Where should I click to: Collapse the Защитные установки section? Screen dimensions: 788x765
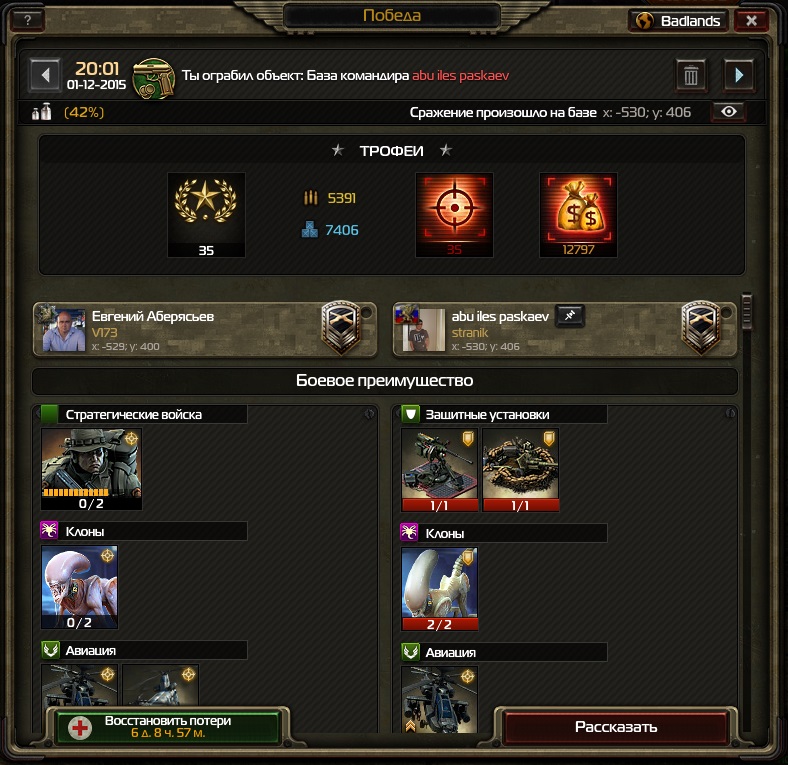730,413
